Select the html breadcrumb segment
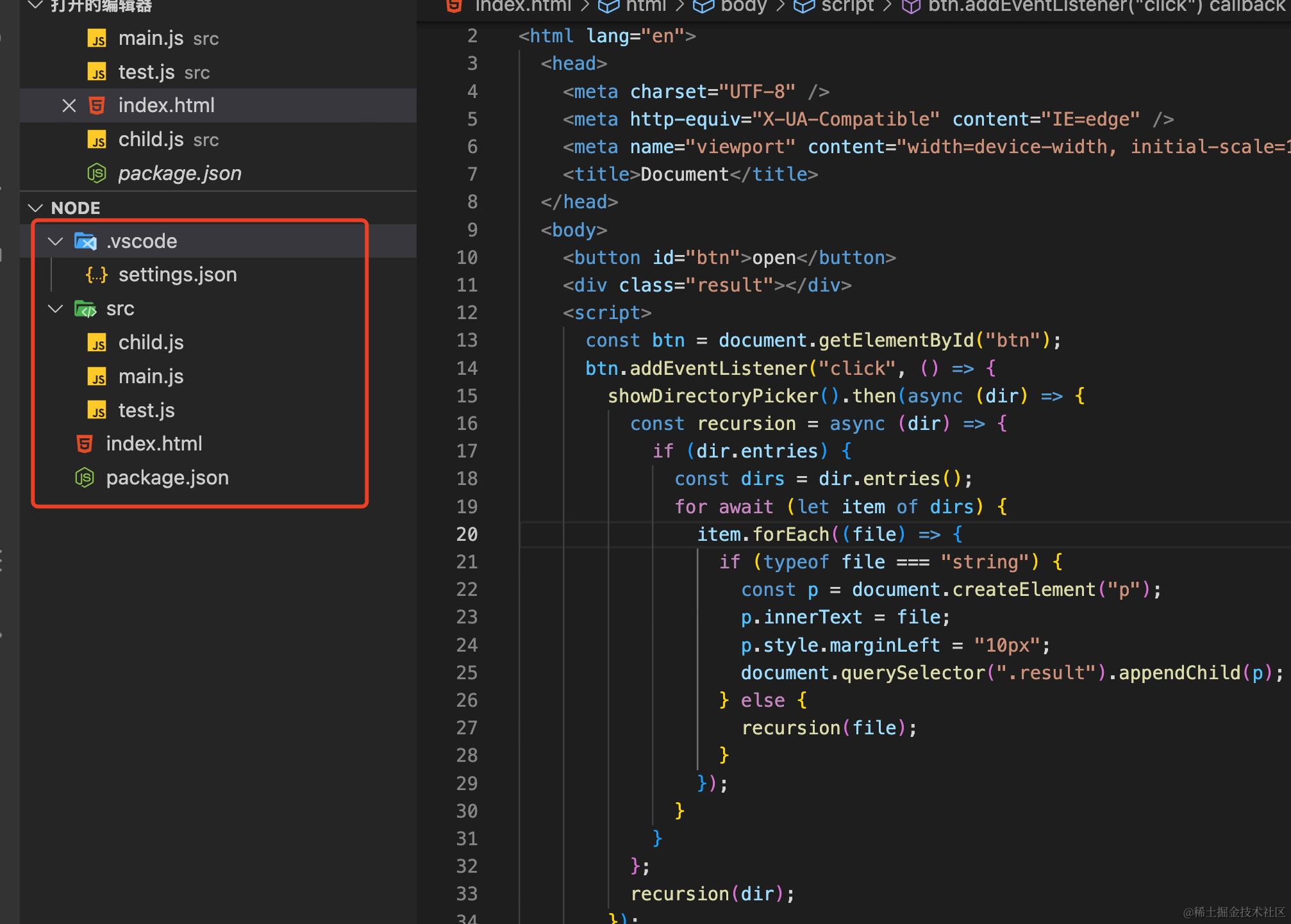 tap(645, 6)
